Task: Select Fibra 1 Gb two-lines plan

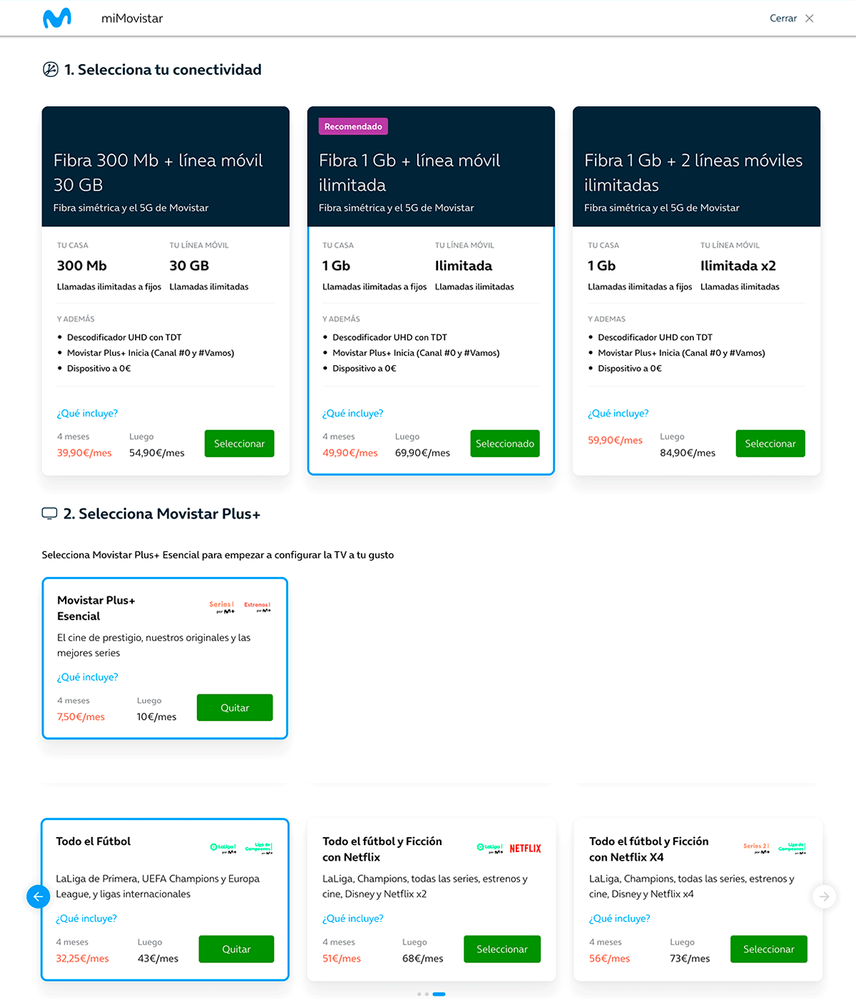Action: pos(770,444)
